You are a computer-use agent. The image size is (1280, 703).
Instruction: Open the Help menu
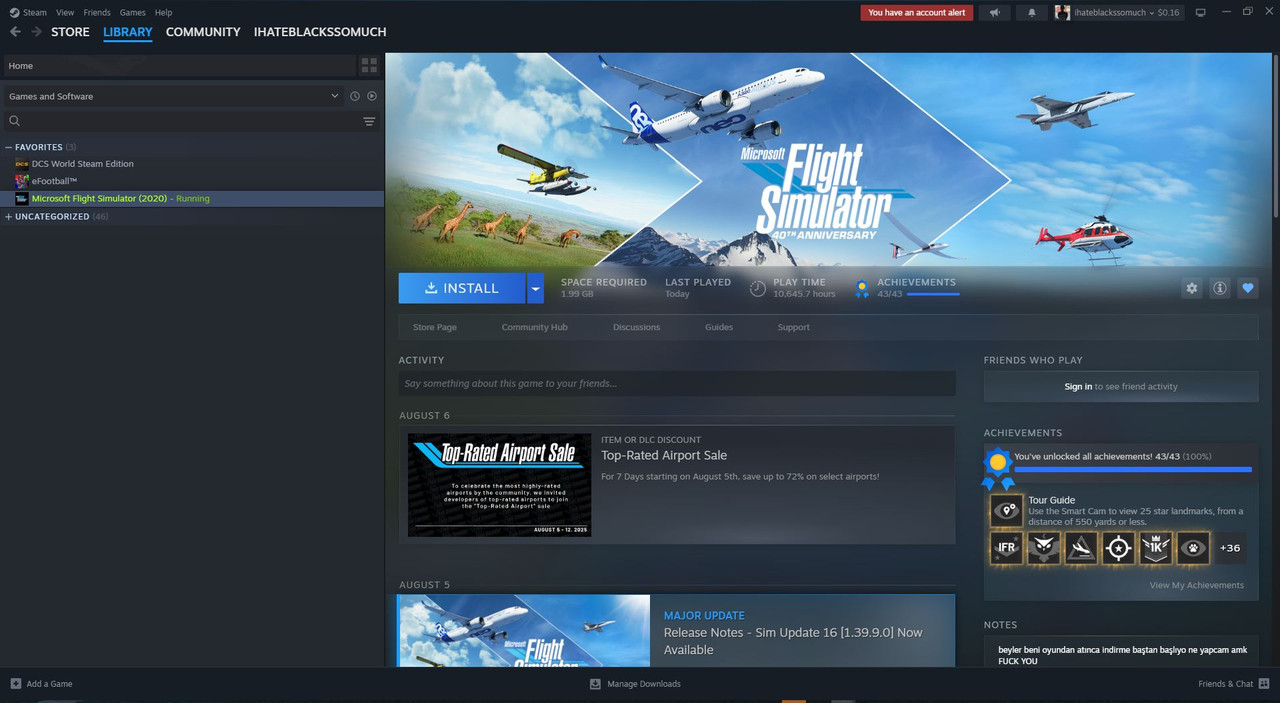pos(163,13)
